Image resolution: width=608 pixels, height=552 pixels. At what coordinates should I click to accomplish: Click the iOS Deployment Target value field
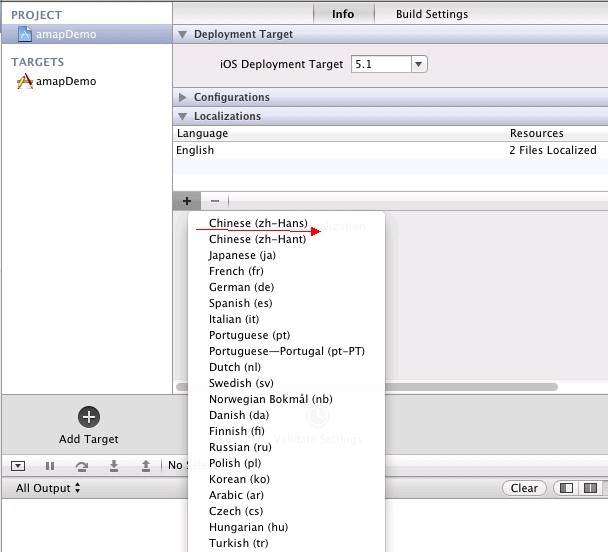[x=381, y=64]
